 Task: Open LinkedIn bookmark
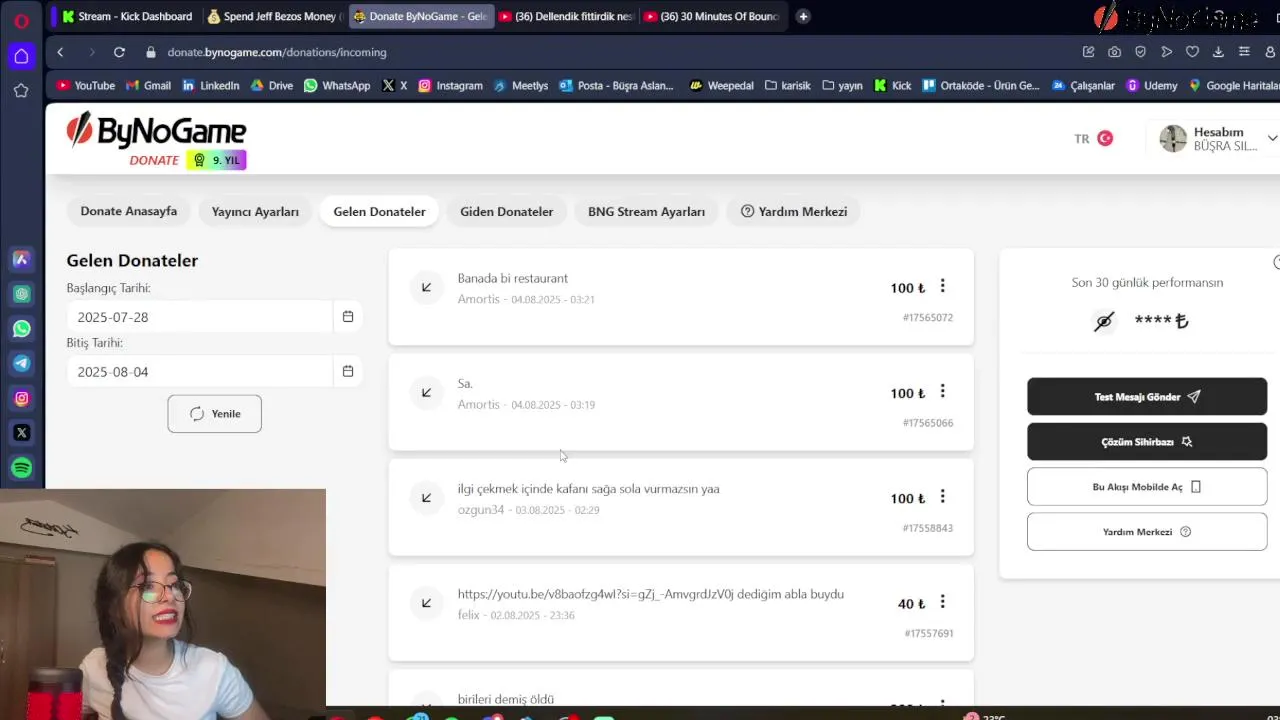pos(210,85)
